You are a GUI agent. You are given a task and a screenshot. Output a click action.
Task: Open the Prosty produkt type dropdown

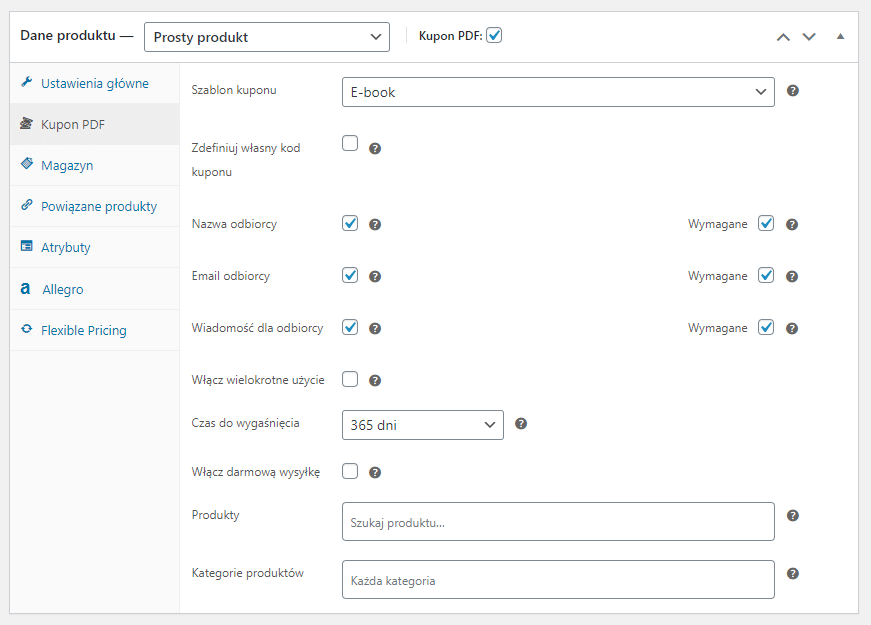[x=266, y=36]
